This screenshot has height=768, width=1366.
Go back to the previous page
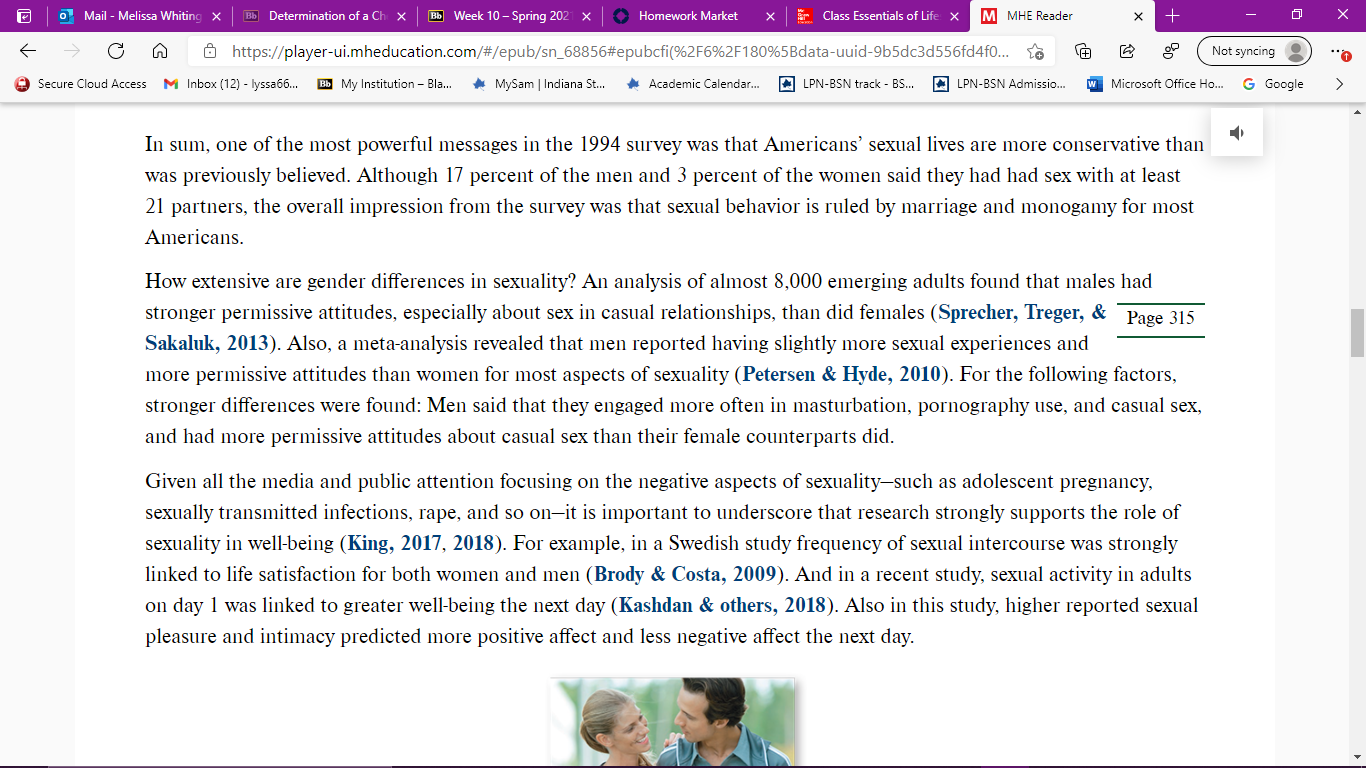[x=28, y=52]
